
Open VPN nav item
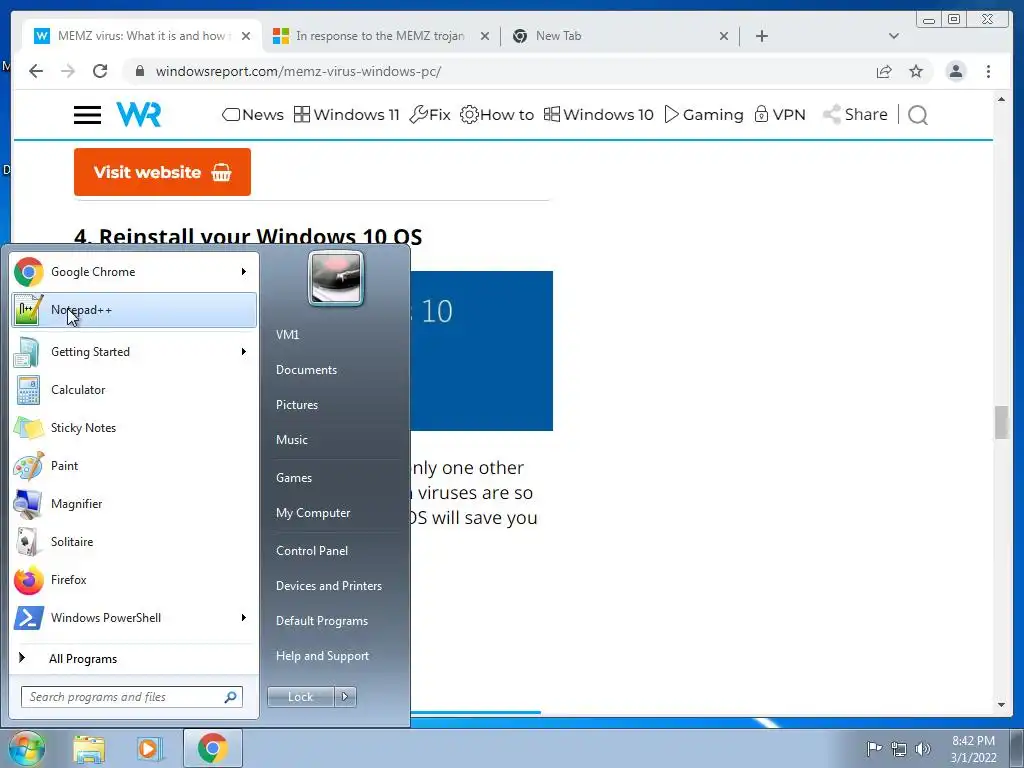[x=780, y=115]
